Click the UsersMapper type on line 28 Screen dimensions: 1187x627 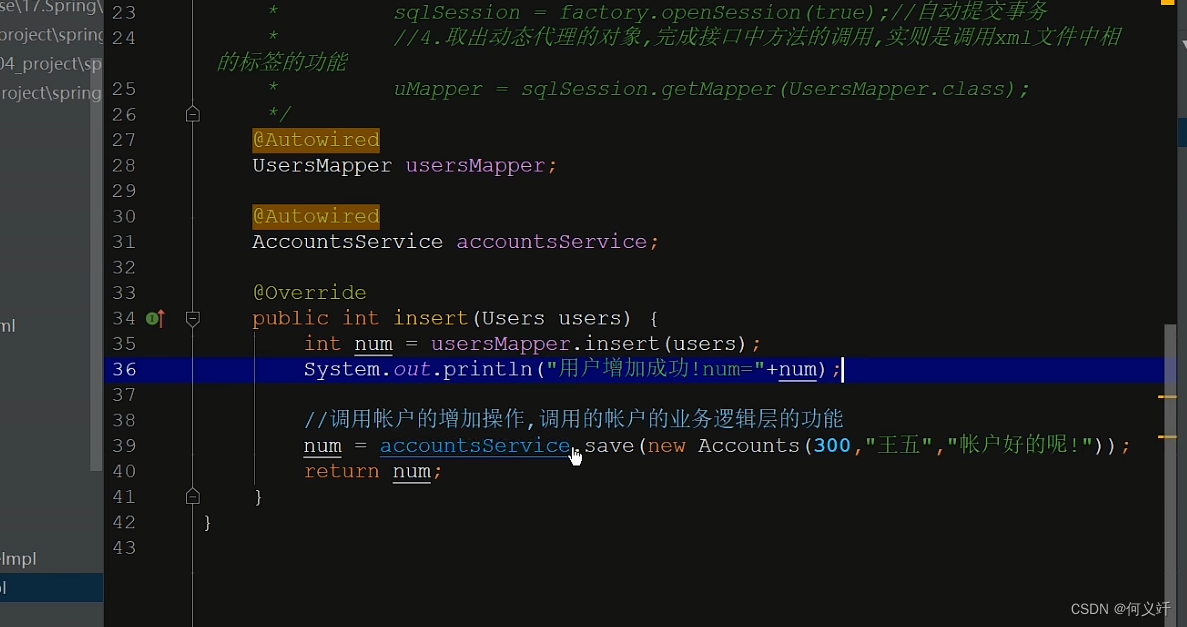(322, 166)
